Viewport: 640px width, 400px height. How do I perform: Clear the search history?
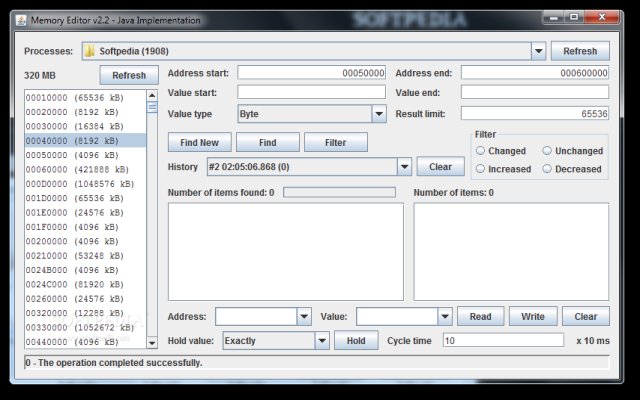click(440, 167)
